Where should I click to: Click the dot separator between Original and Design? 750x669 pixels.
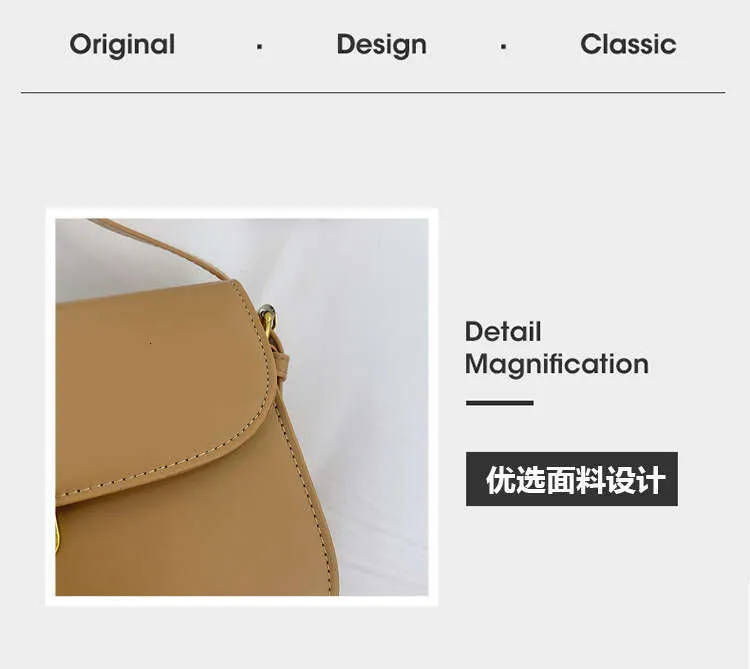point(259,47)
